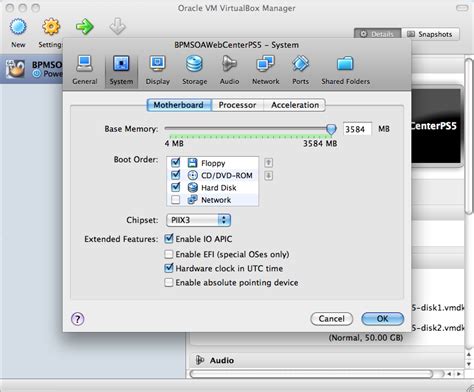474x392 pixels.
Task: Click the disk2.vmdk storage entry
Action: (x=438, y=328)
